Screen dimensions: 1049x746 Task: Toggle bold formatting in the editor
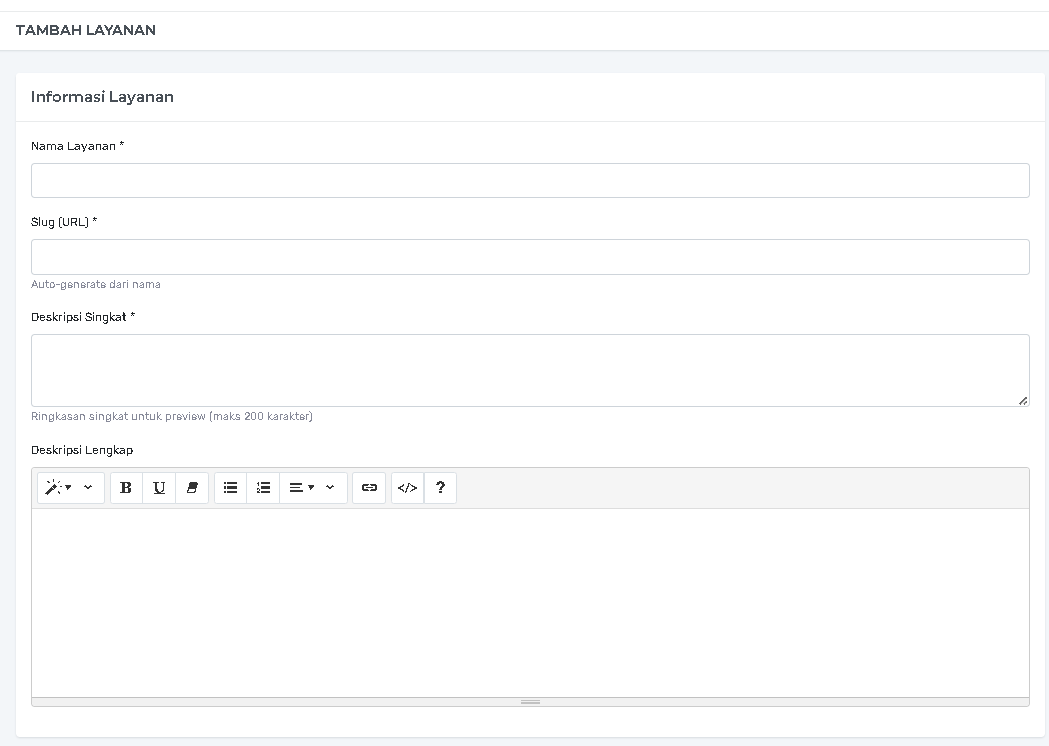coord(126,488)
